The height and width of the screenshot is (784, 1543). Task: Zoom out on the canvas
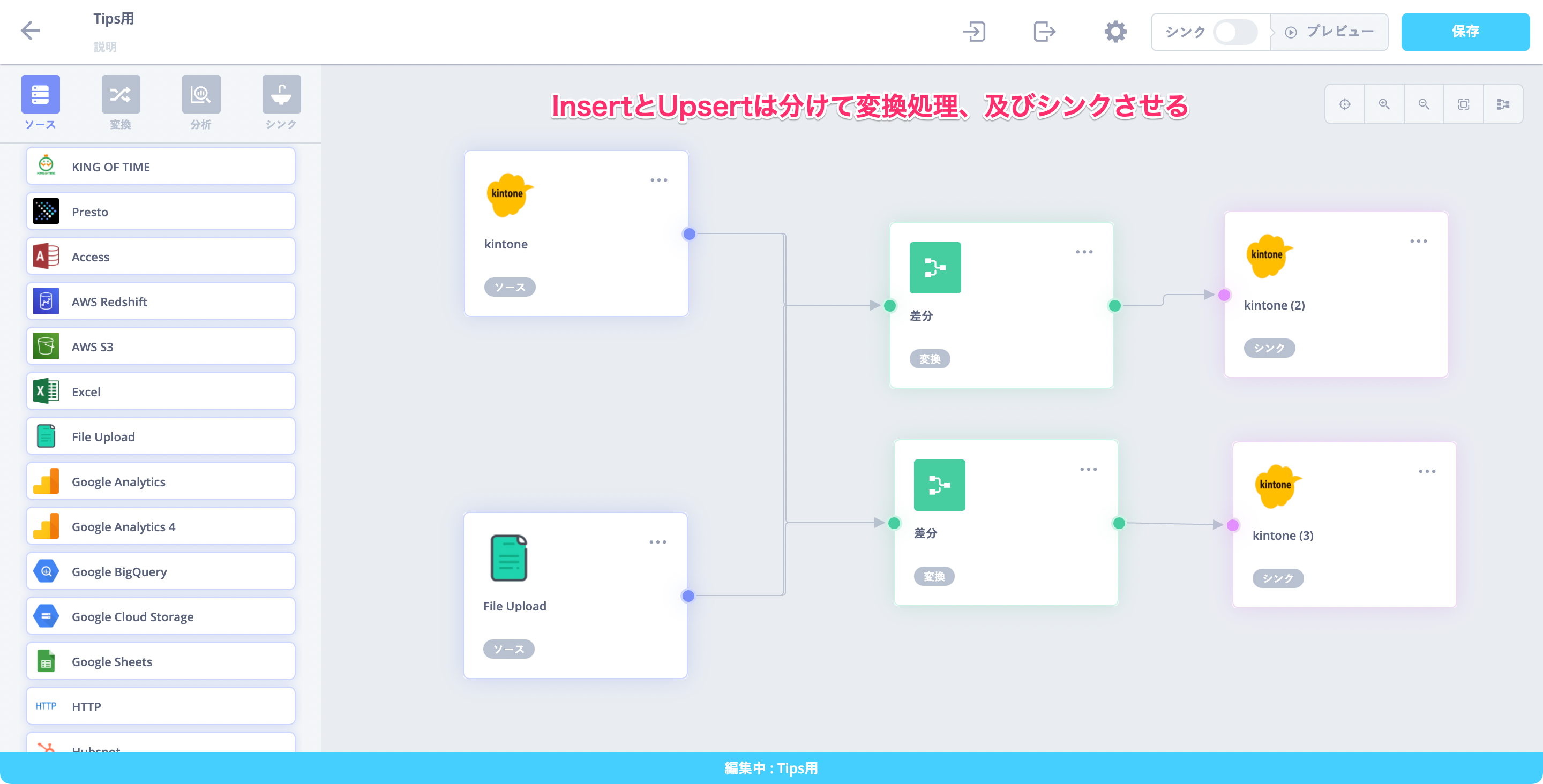1424,104
